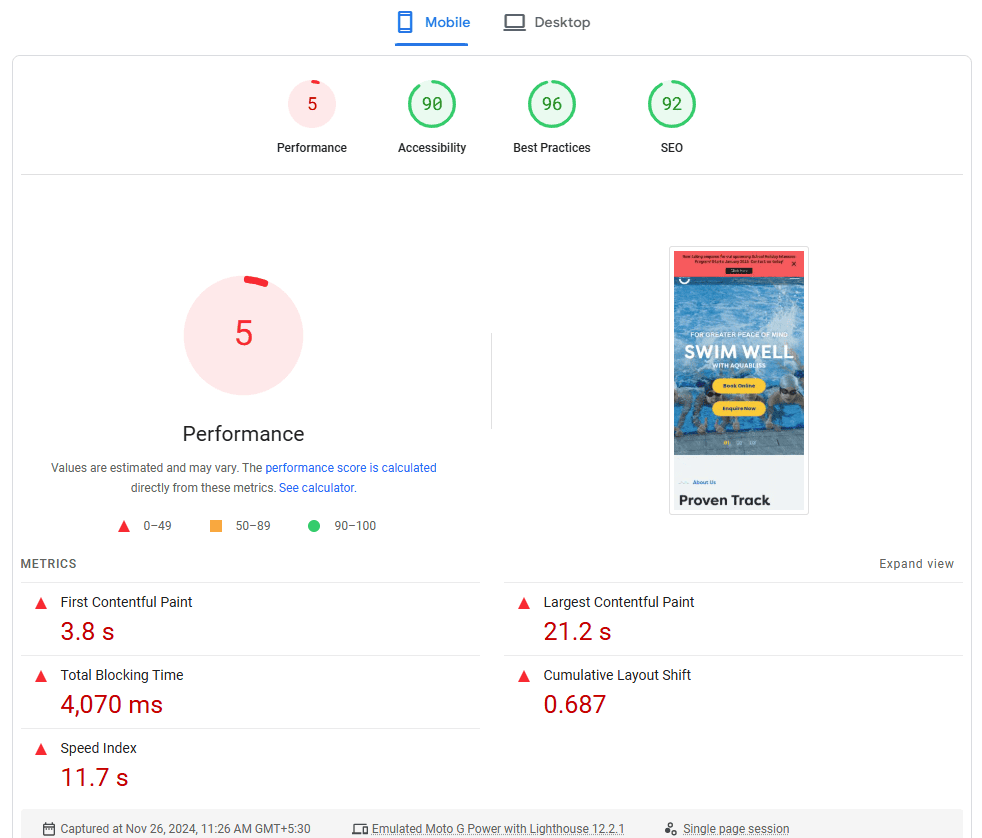This screenshot has height=838, width=982.
Task: Click the Best Practices score gauge 96
Action: tap(552, 105)
